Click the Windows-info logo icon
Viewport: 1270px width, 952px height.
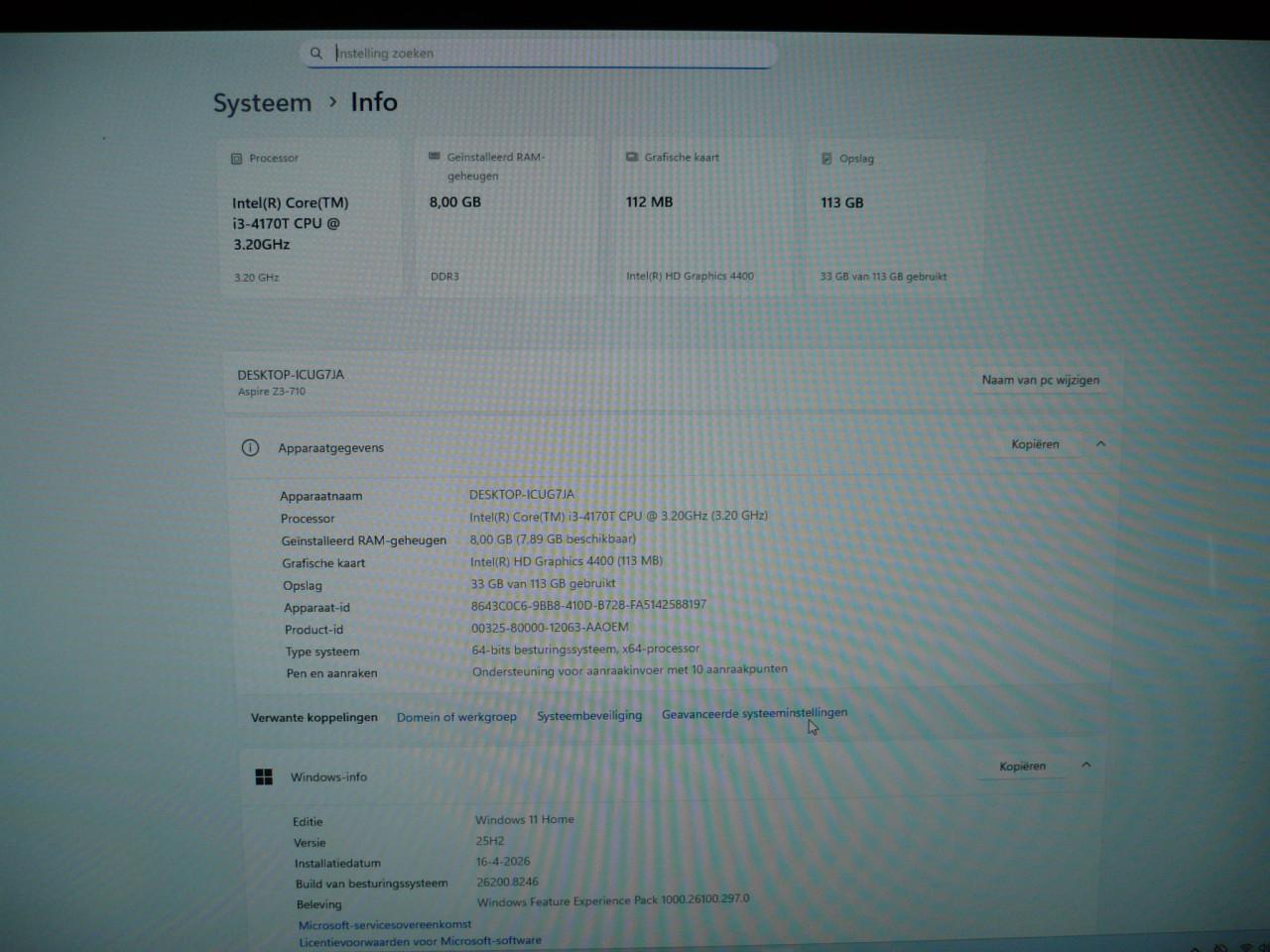tap(264, 776)
